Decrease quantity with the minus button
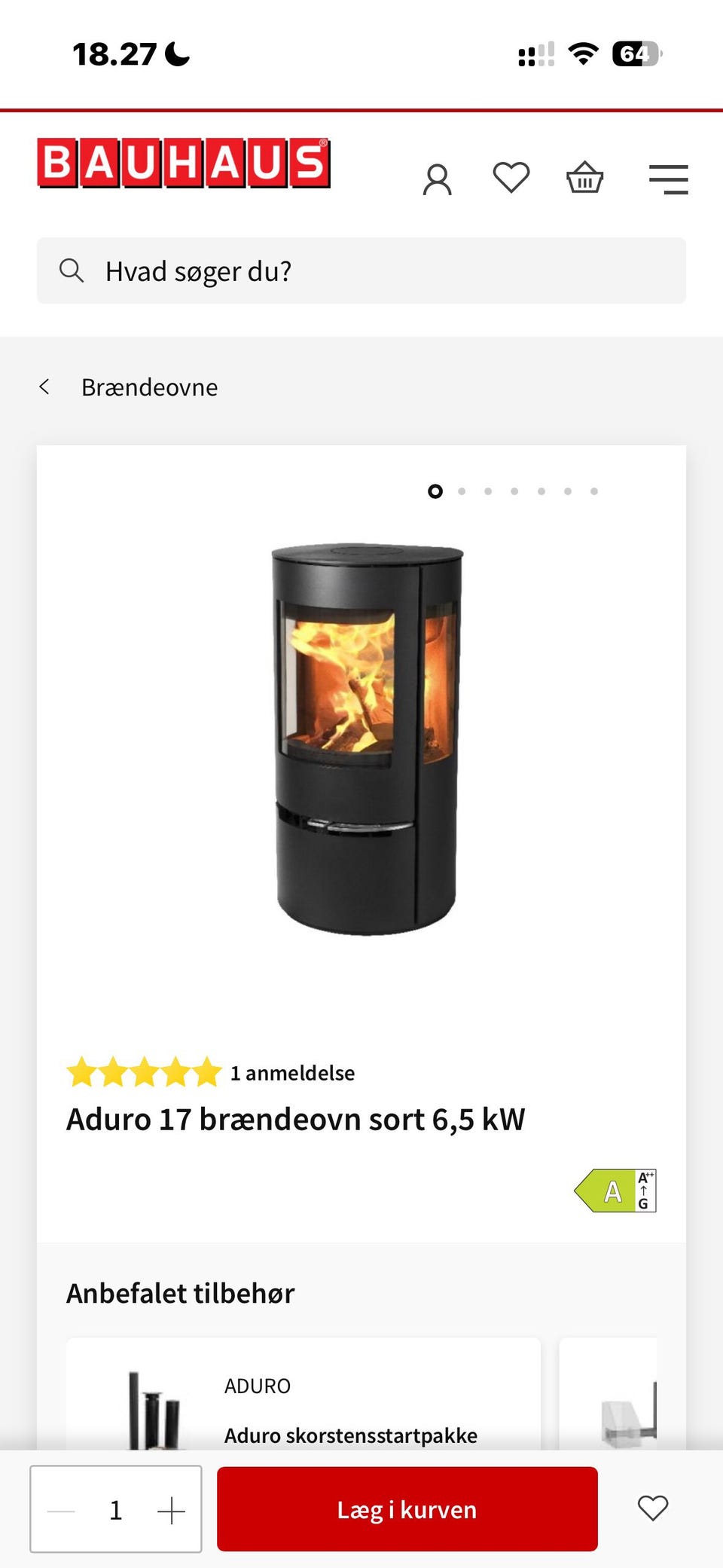The width and height of the screenshot is (723, 1568). [61, 1510]
